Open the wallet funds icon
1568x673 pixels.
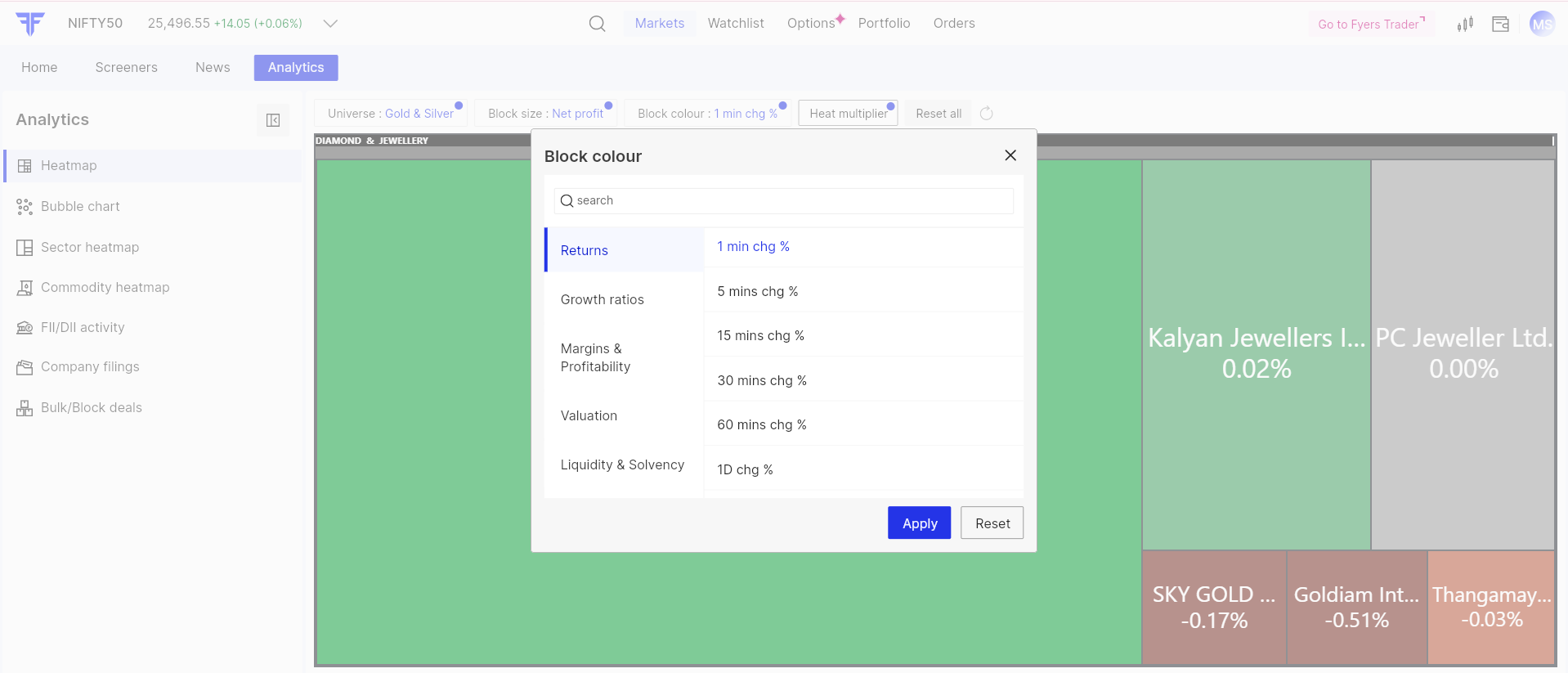click(1500, 24)
